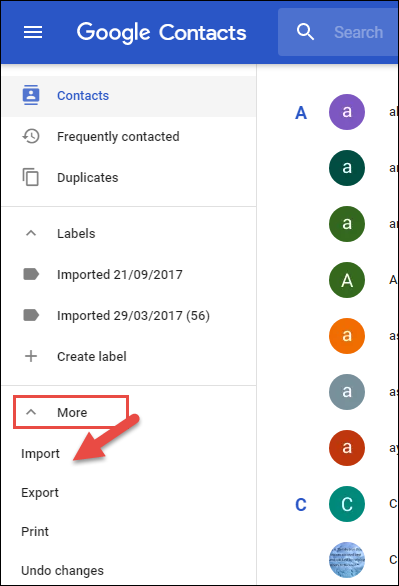Click the Labels heading text
Screen dimensions: 399x586
tap(76, 234)
